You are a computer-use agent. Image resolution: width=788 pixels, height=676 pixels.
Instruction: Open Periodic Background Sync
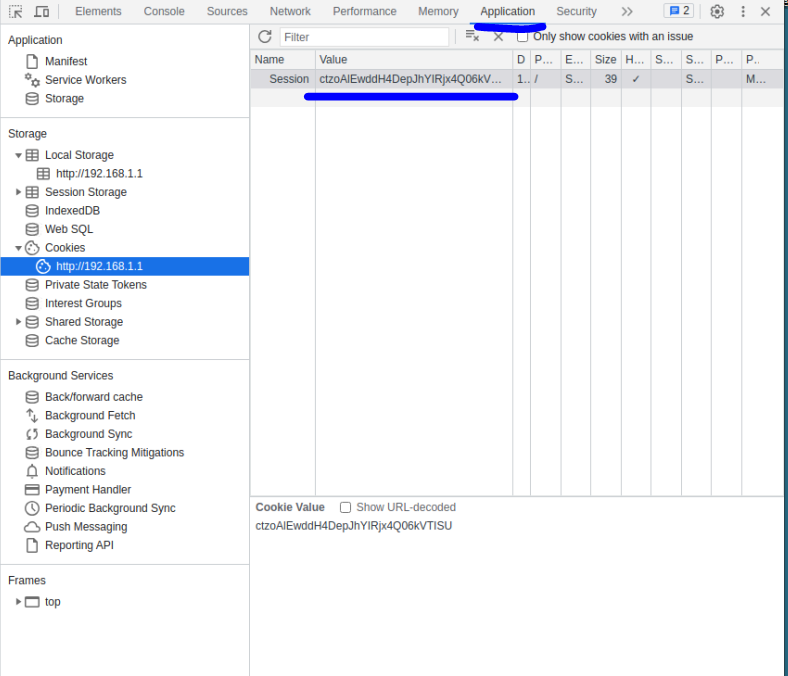click(x=110, y=509)
